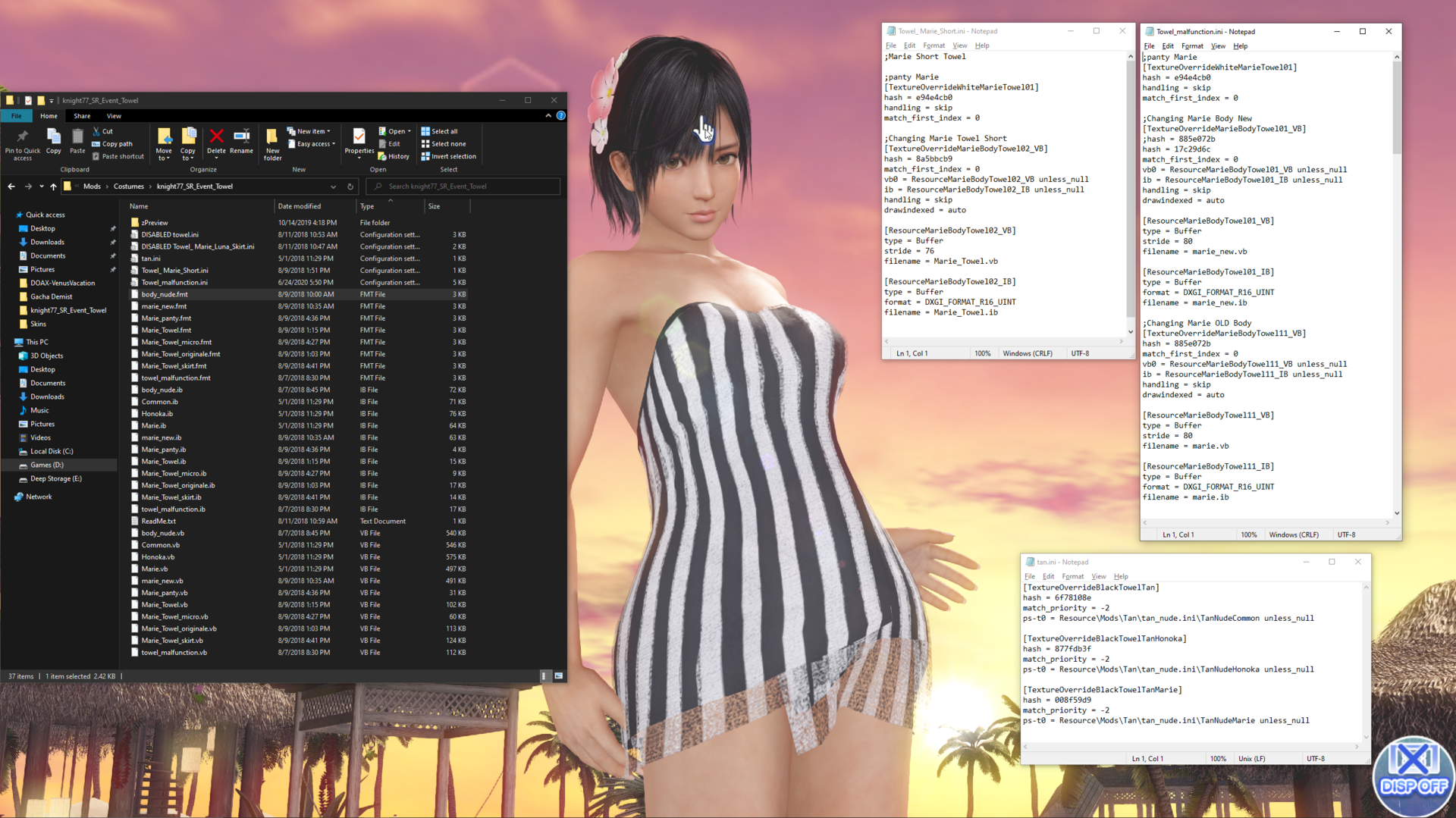Select Games (D:) drive in sidebar

coord(46,465)
